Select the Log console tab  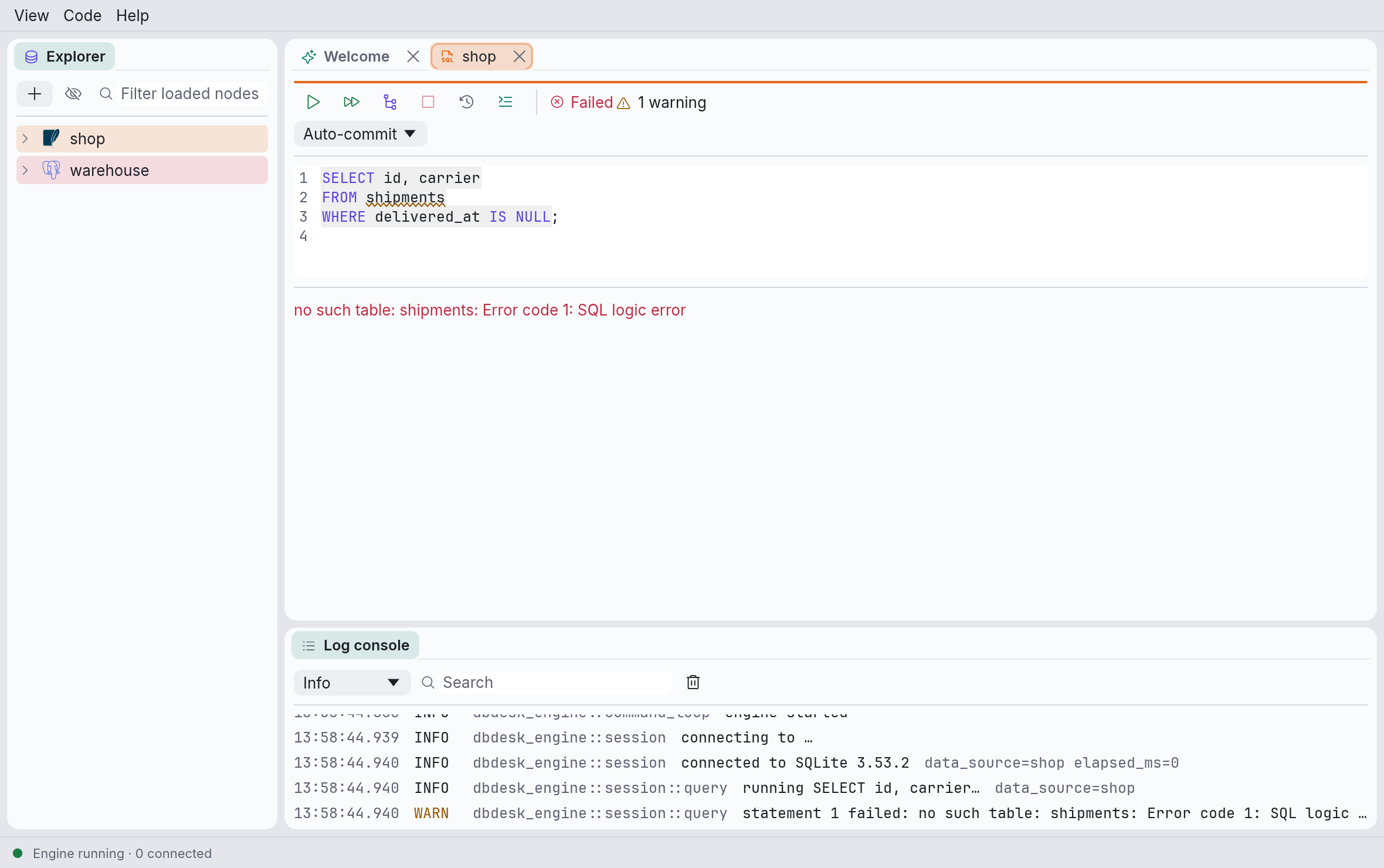(x=355, y=645)
